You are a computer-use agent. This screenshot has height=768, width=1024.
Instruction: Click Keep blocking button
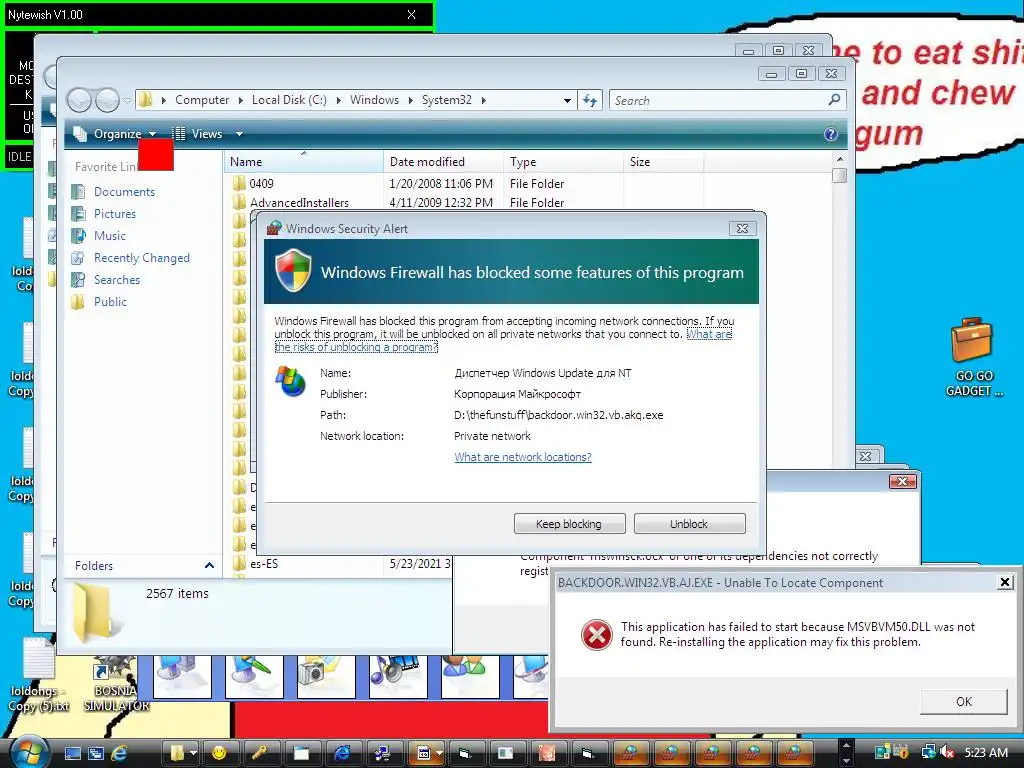click(x=569, y=524)
